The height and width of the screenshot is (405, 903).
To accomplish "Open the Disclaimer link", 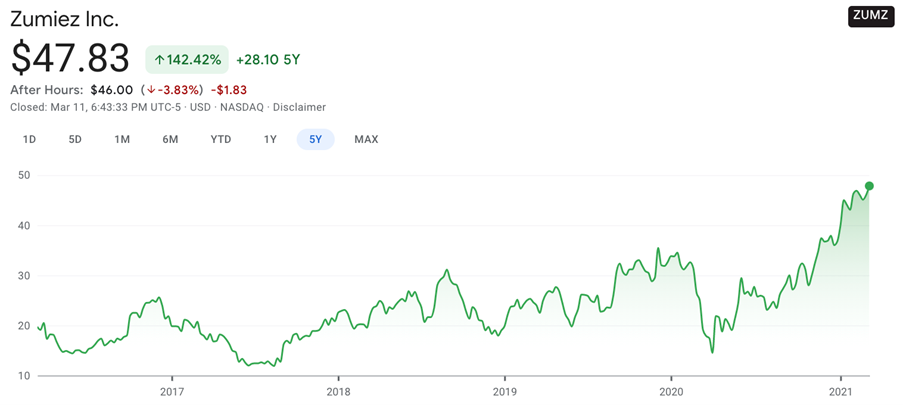I will (x=299, y=107).
